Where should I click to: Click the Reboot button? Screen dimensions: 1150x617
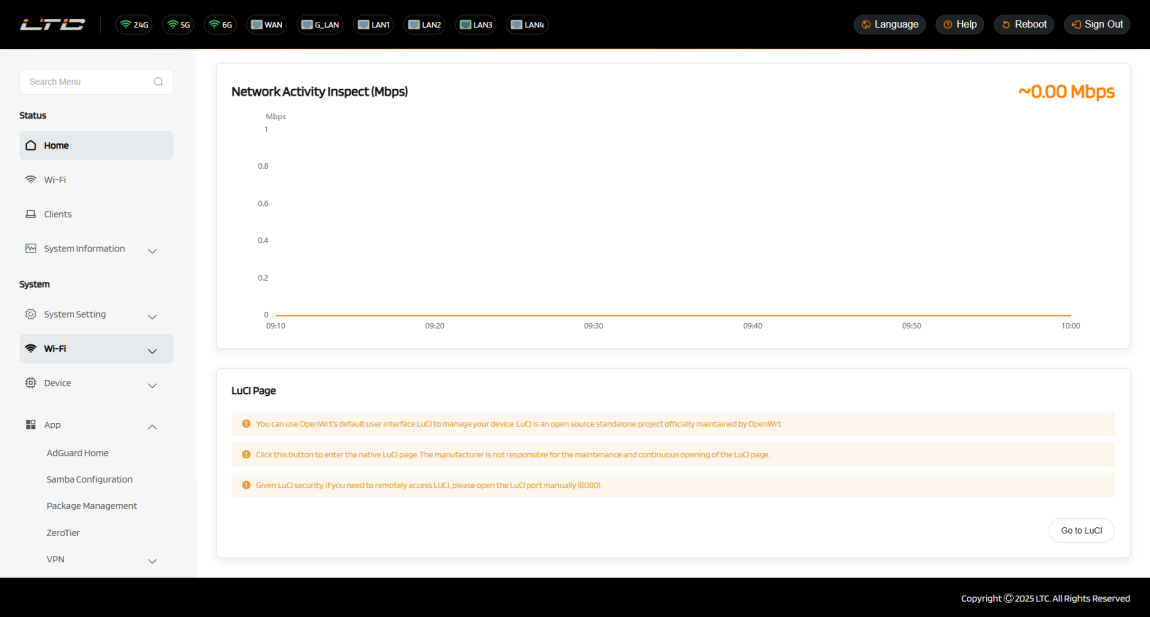click(1023, 24)
